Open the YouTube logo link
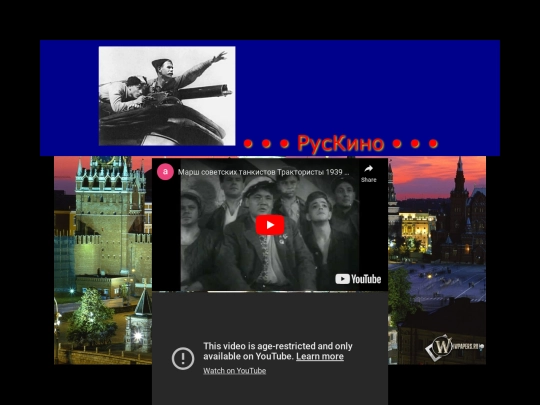The image size is (540, 405). click(x=358, y=279)
